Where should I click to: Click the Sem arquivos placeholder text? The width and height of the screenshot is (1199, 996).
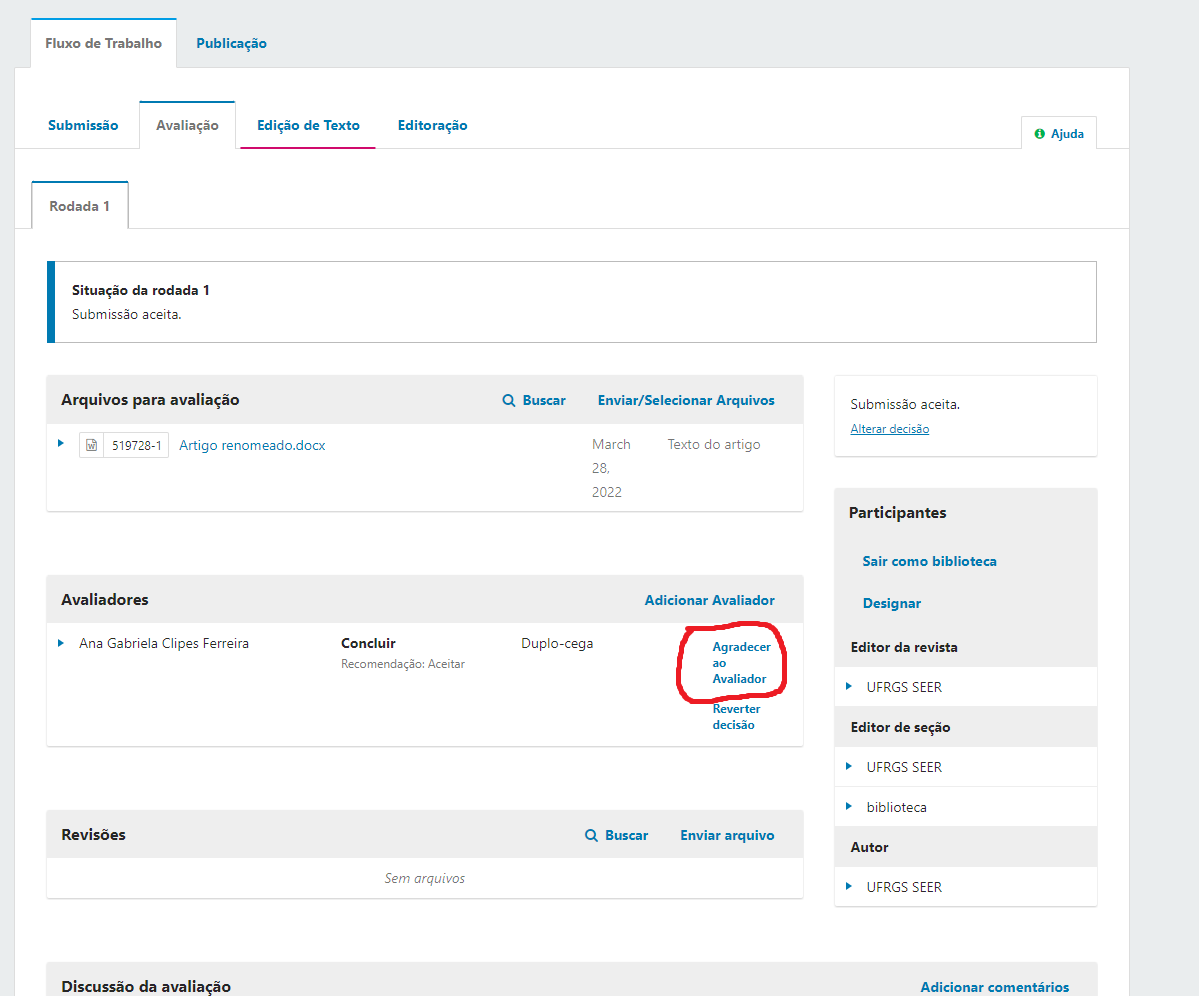[424, 878]
